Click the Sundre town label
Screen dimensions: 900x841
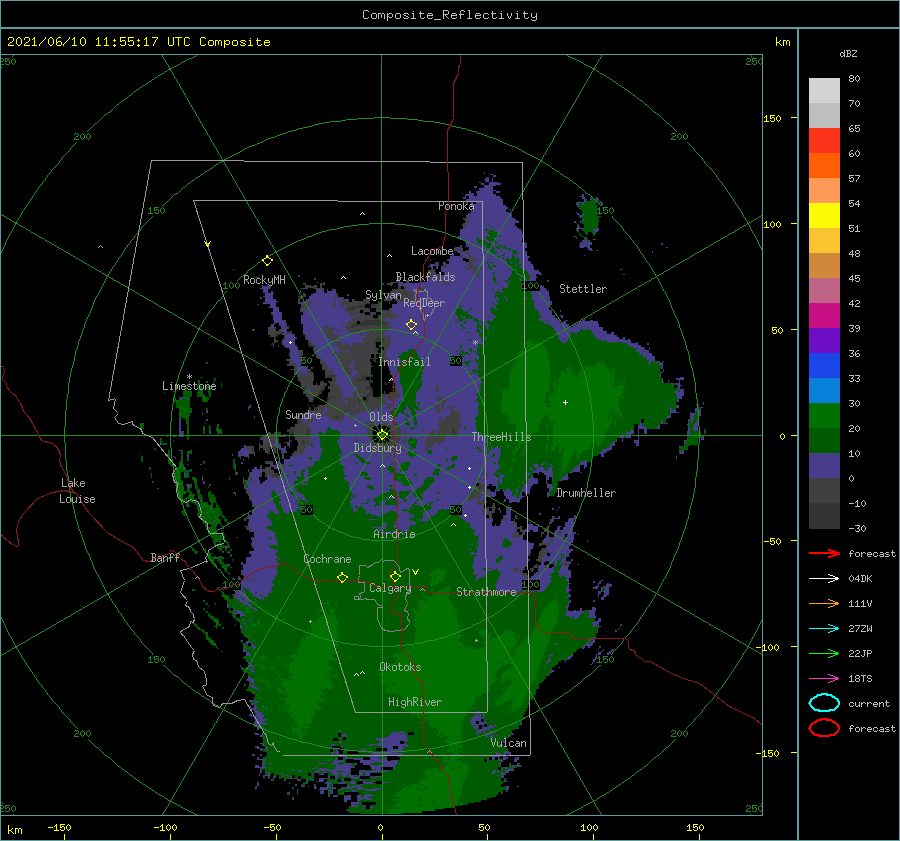pos(303,414)
